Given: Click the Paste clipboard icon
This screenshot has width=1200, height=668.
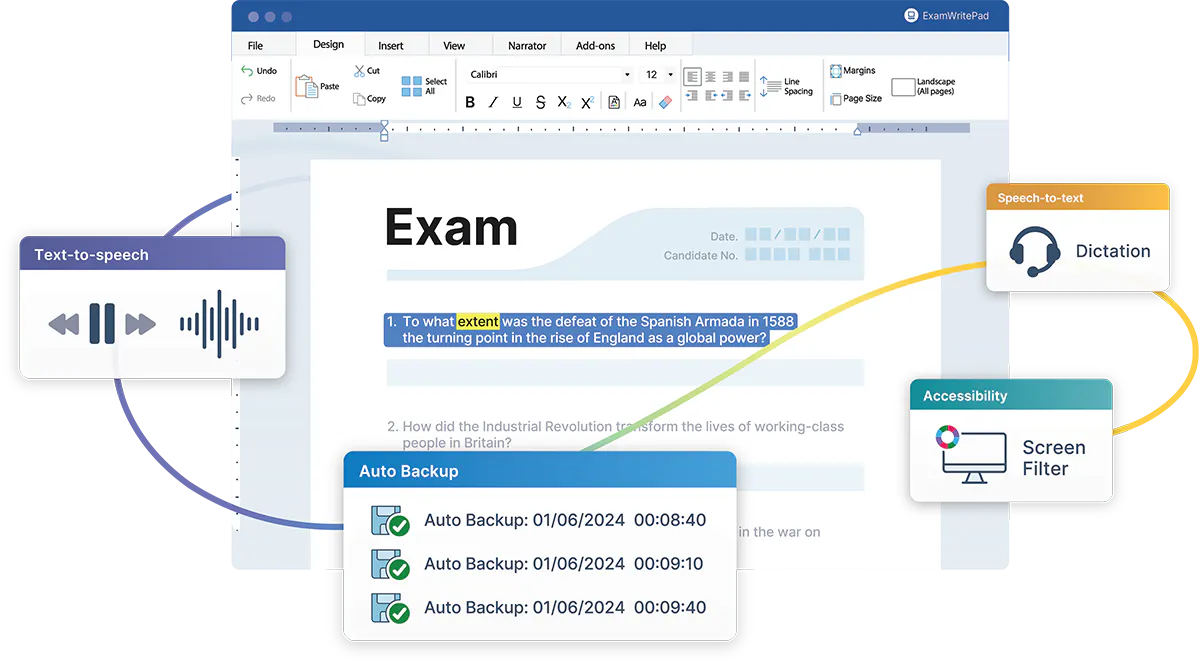Looking at the screenshot, I should click(x=306, y=86).
